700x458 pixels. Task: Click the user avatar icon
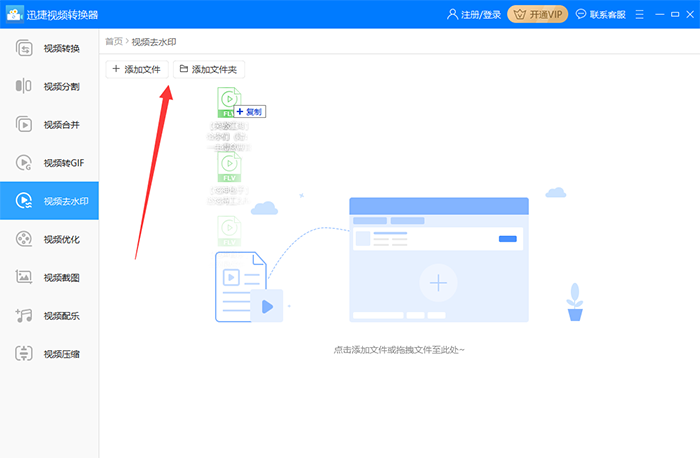point(452,14)
